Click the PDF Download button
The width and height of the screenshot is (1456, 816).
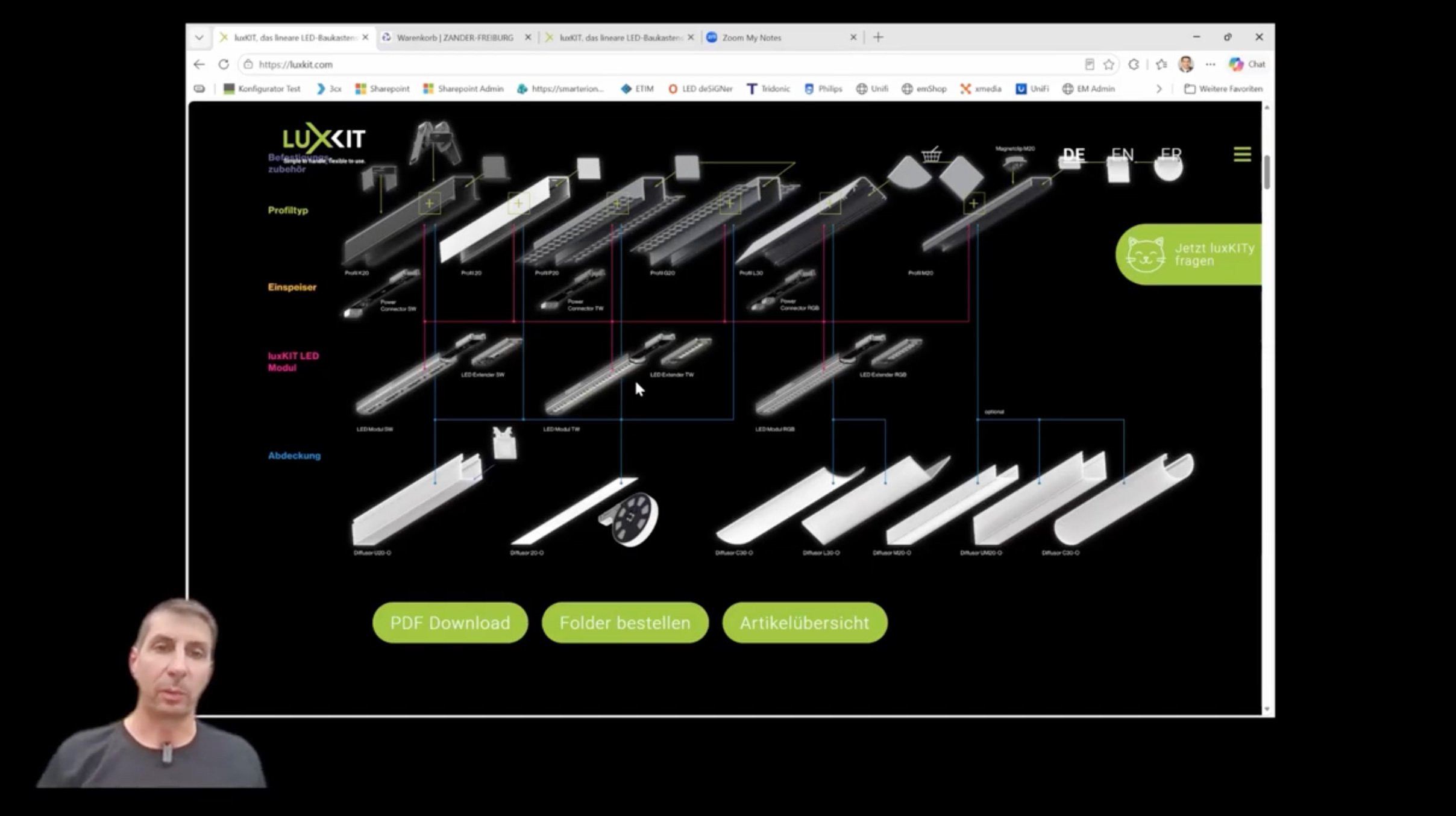[450, 623]
